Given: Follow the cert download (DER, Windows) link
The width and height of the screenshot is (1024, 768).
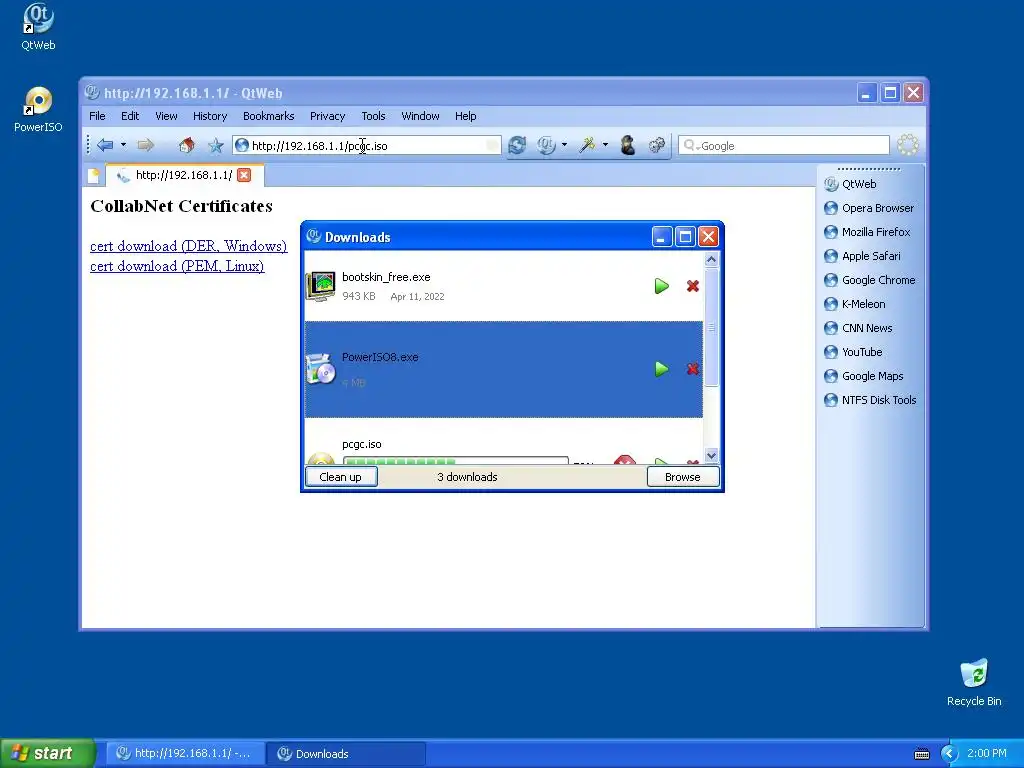Looking at the screenshot, I should 188,246.
